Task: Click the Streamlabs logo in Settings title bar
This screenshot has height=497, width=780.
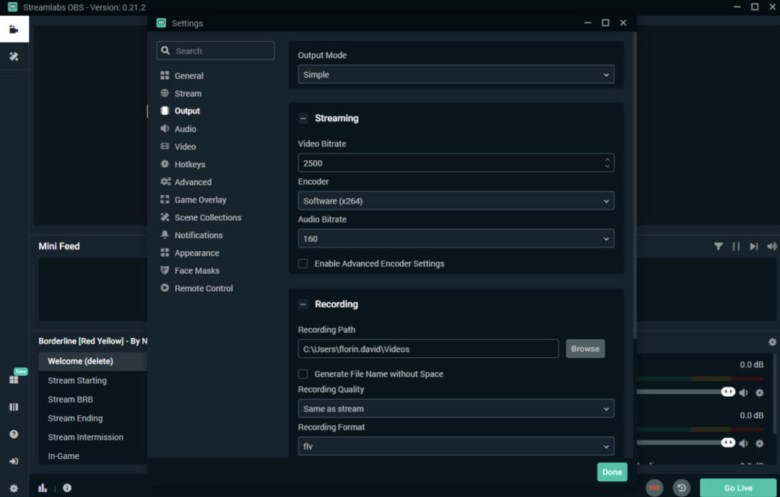Action: point(161,23)
